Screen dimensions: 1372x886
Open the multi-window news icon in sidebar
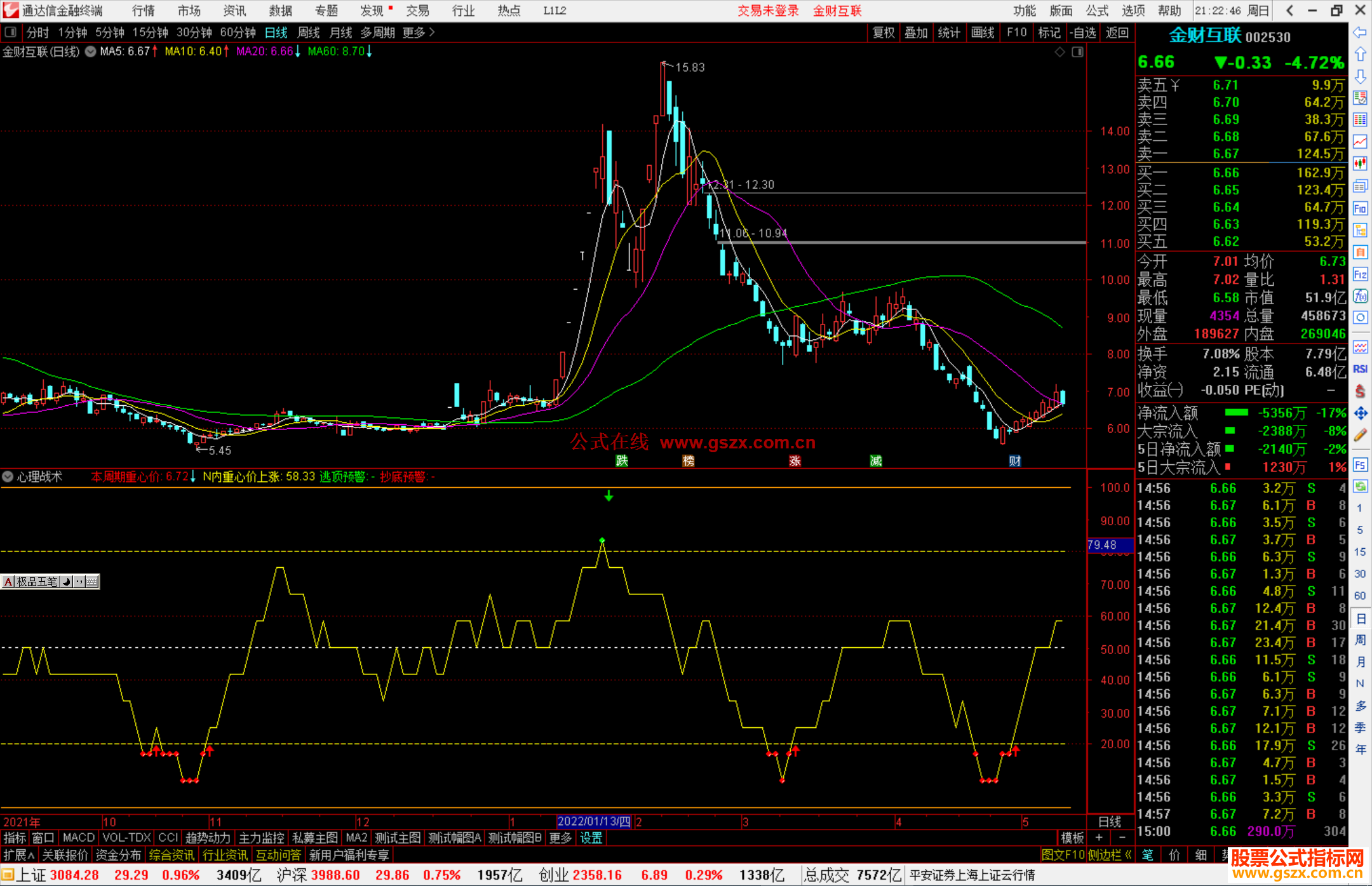[x=1360, y=186]
